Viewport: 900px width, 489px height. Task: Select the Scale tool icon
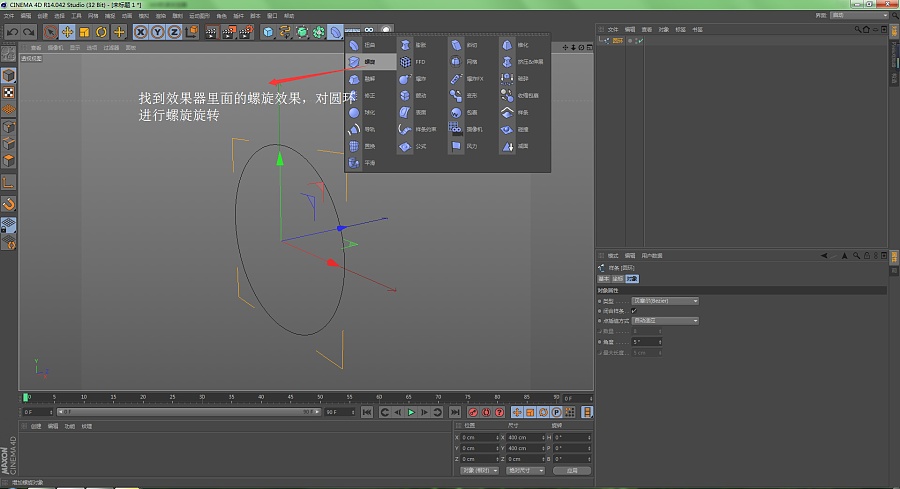click(x=84, y=32)
